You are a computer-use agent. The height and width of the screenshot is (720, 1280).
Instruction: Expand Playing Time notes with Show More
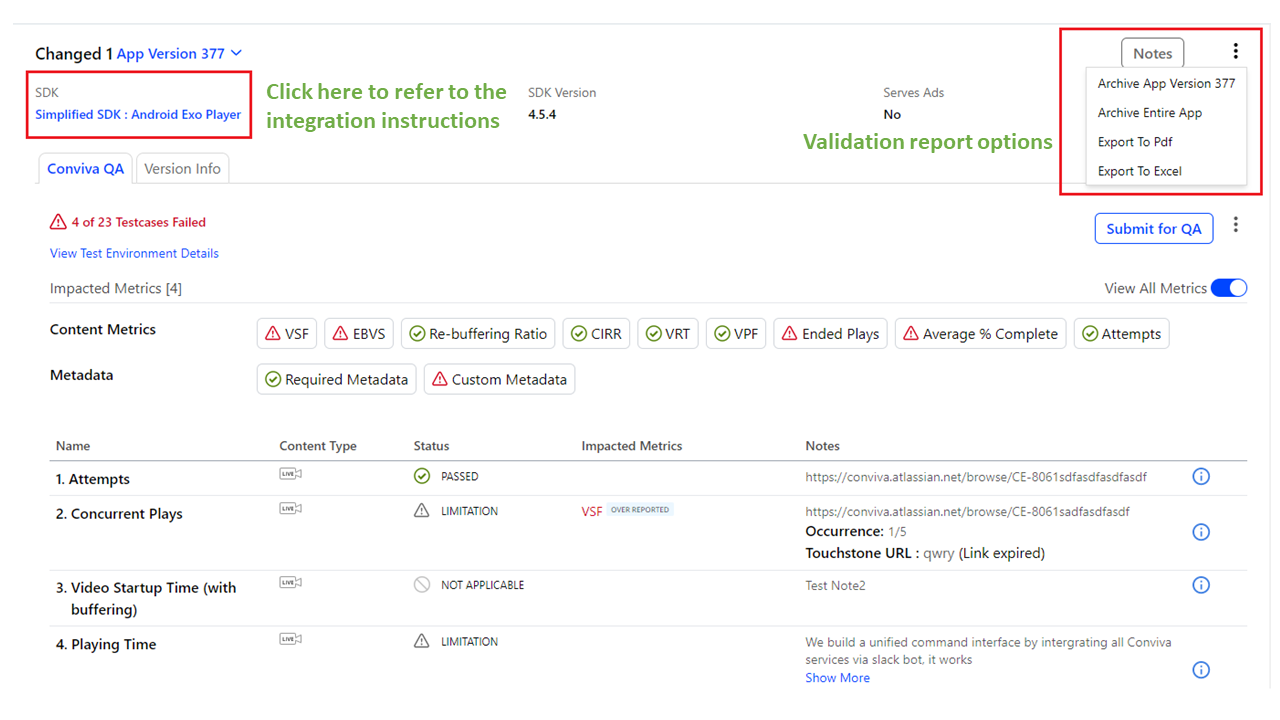coord(838,678)
